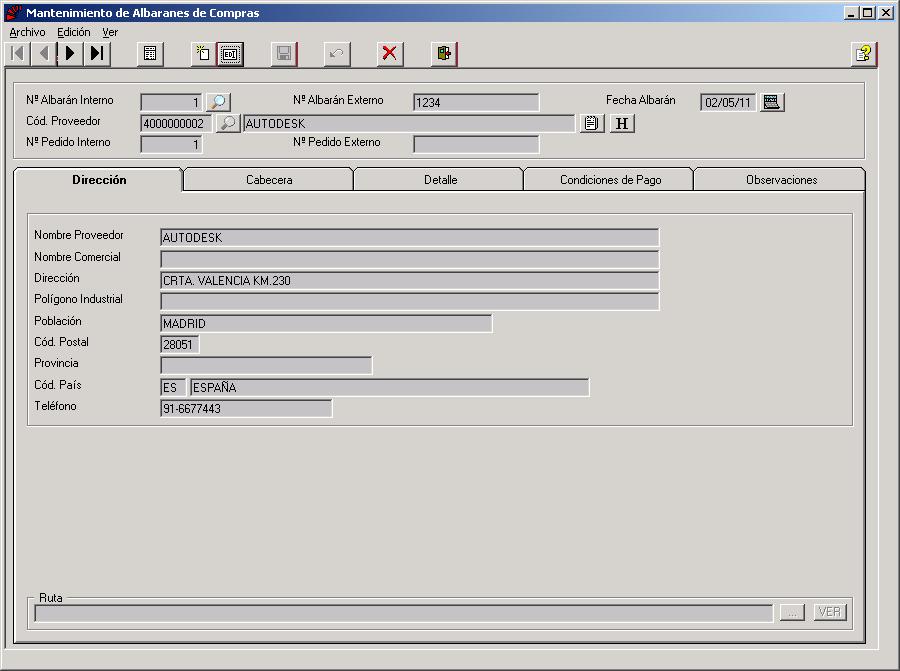Open the Ver menu
This screenshot has width=900, height=671.
110,32
